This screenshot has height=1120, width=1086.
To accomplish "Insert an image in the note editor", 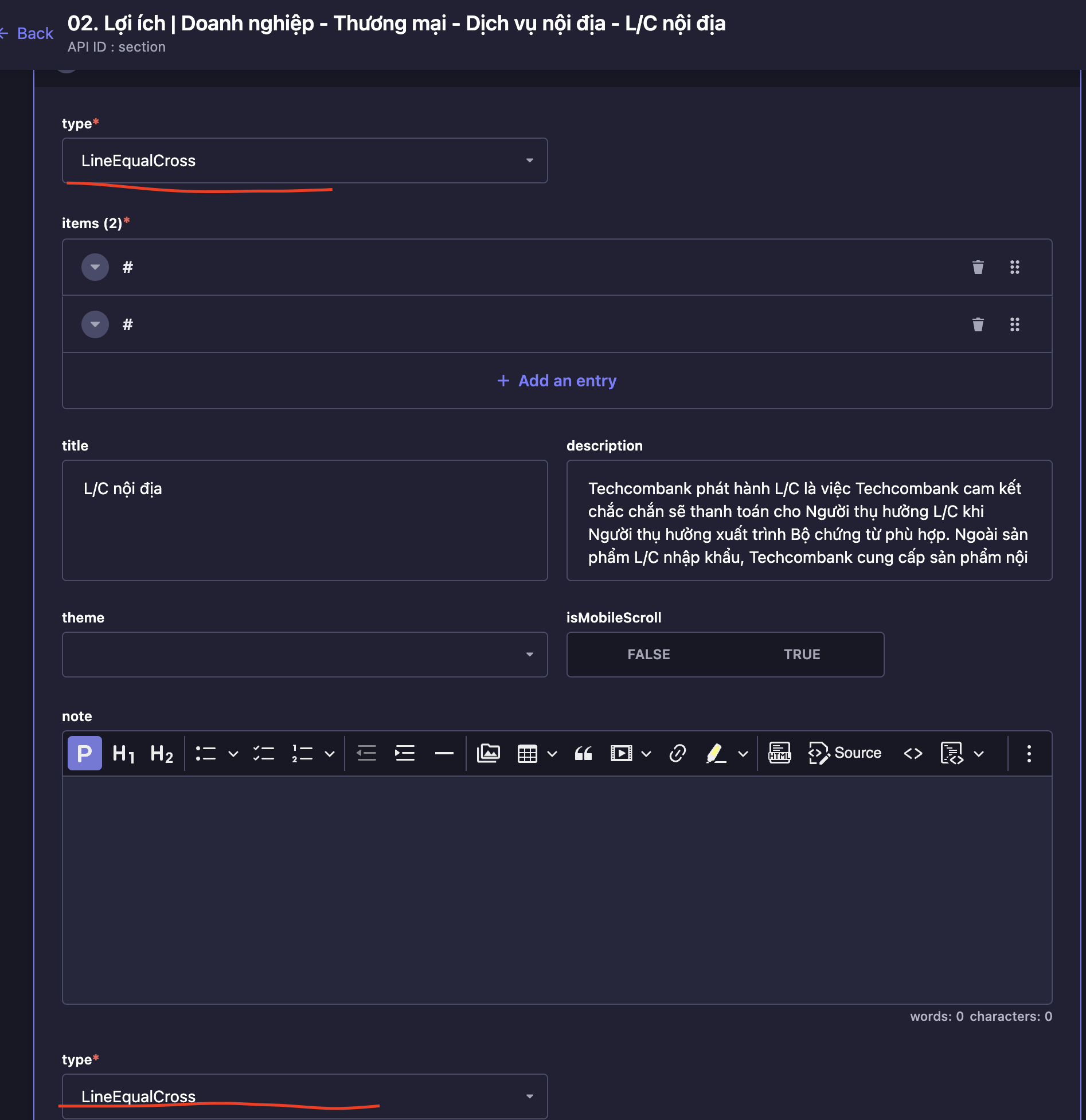I will click(x=488, y=753).
